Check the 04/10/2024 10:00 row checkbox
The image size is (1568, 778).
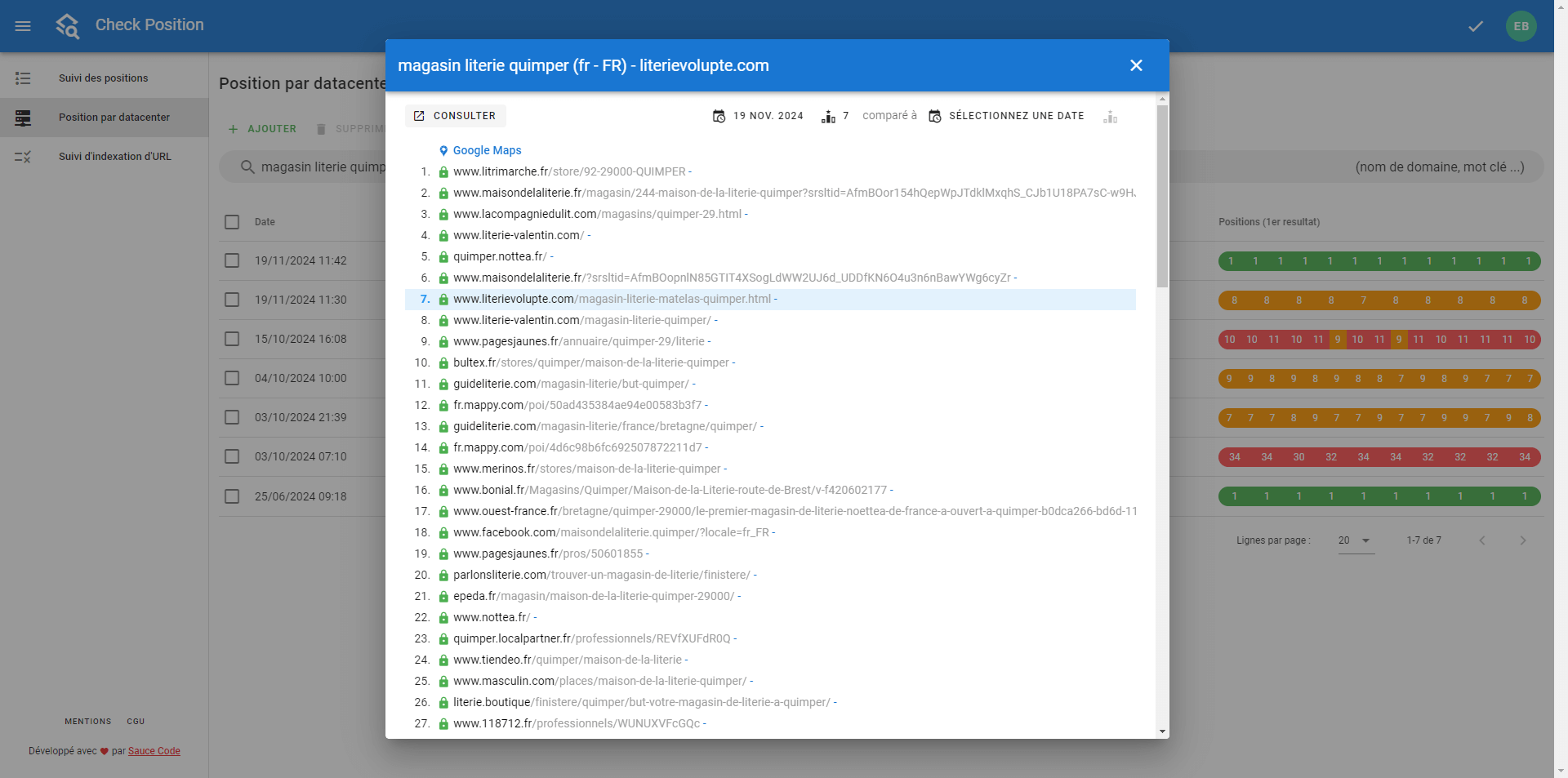click(x=232, y=378)
